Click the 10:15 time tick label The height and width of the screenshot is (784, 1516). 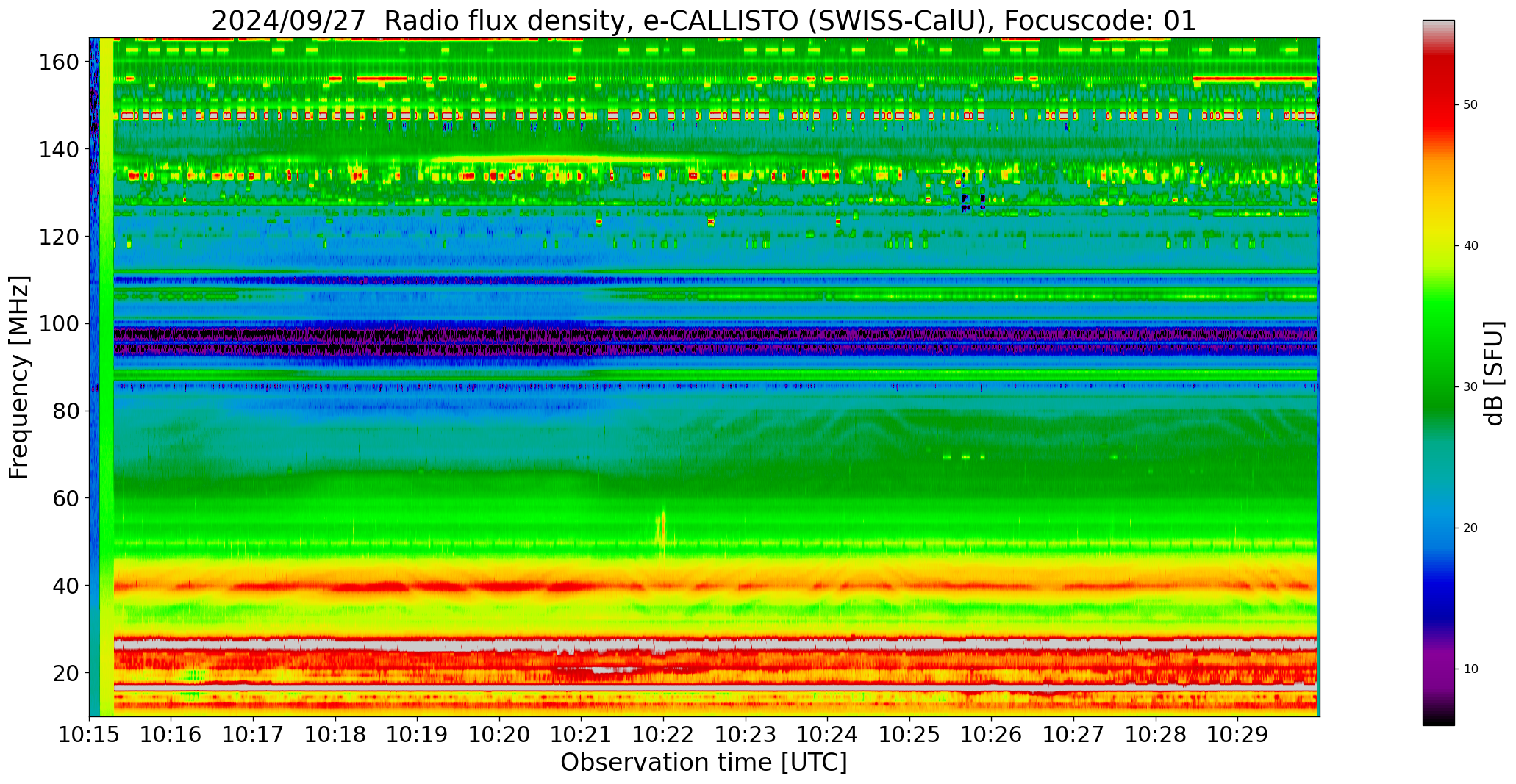coord(89,734)
